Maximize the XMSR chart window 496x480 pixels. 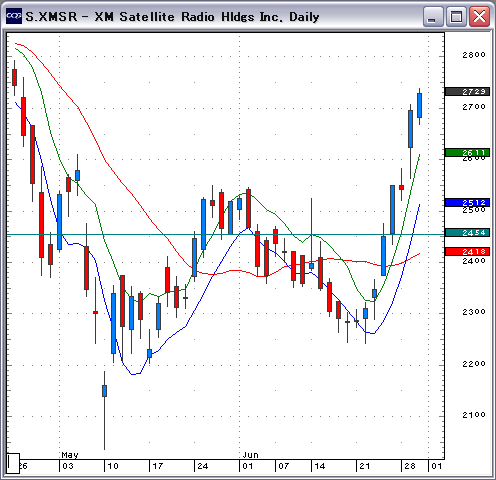[456, 16]
